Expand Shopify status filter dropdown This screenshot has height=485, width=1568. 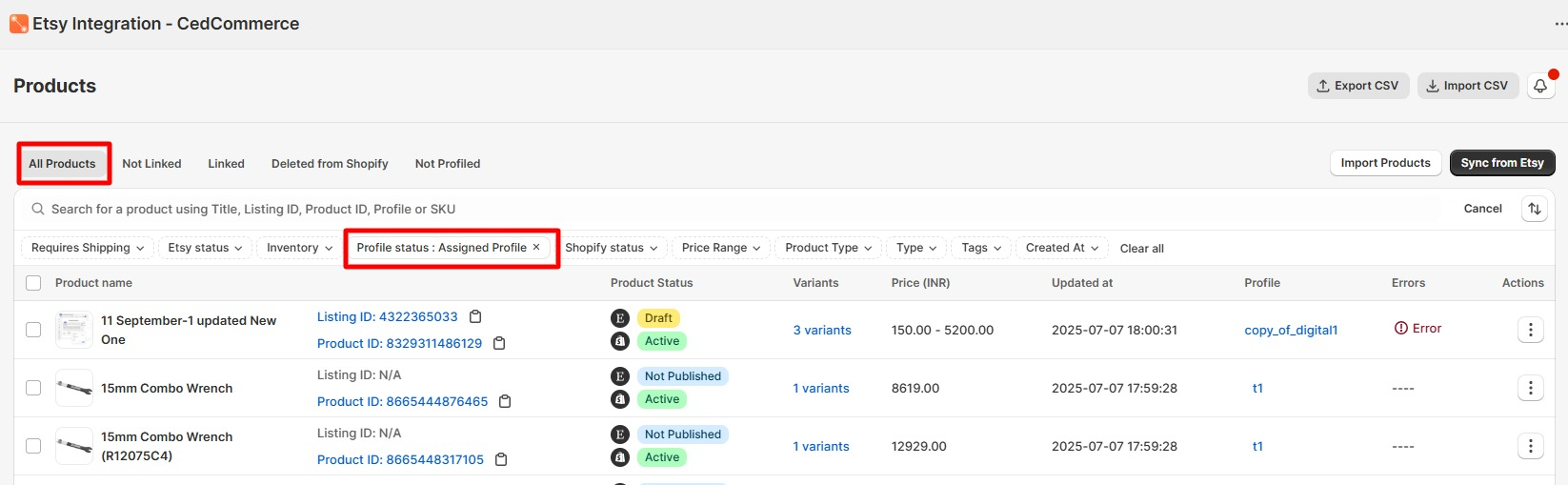pos(611,248)
